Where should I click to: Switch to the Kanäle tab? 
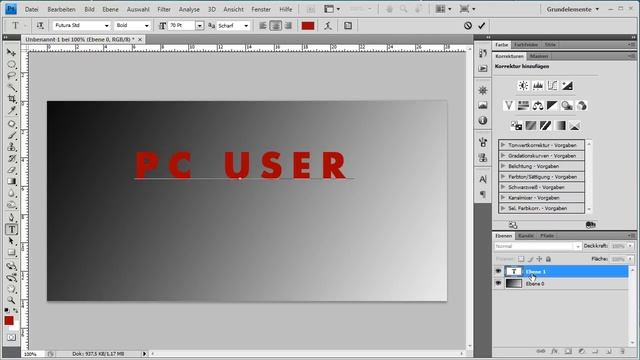pyautogui.click(x=526, y=236)
